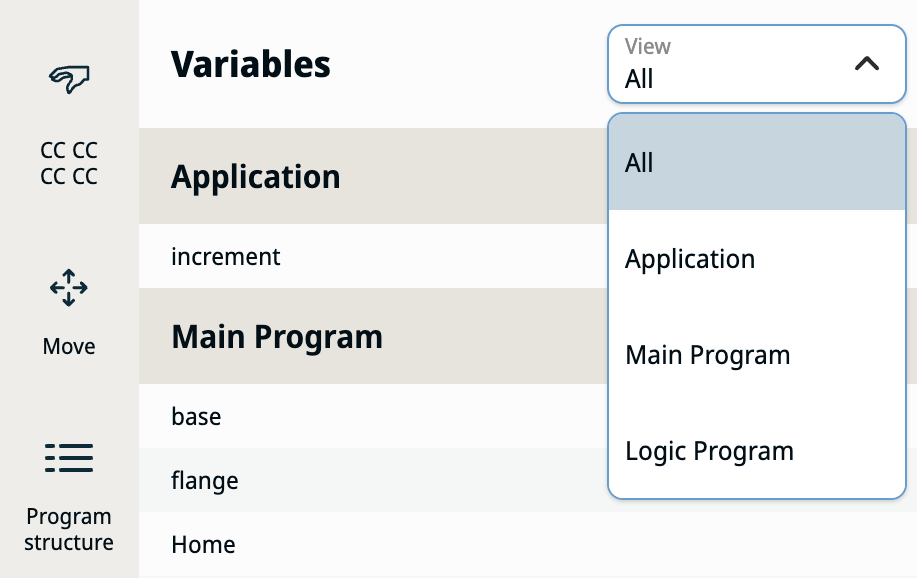Click the View combo box showing 'All'

(757, 64)
